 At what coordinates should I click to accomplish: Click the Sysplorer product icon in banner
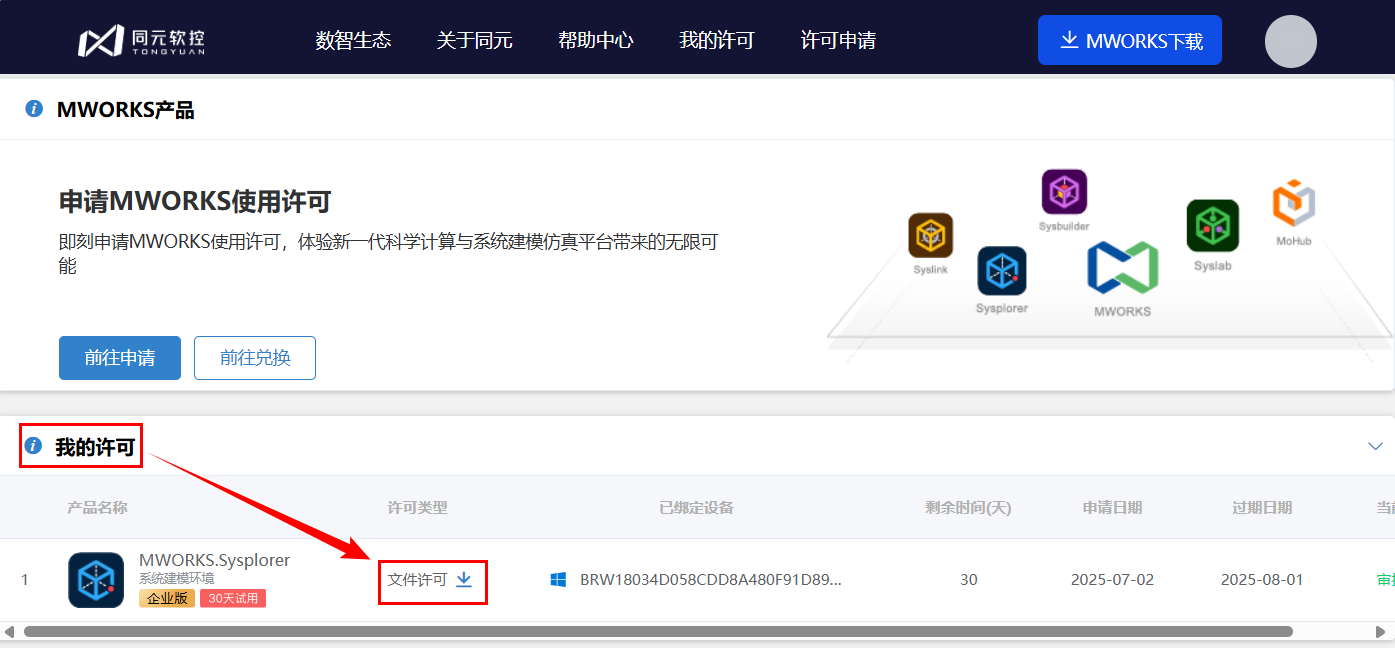1001,270
